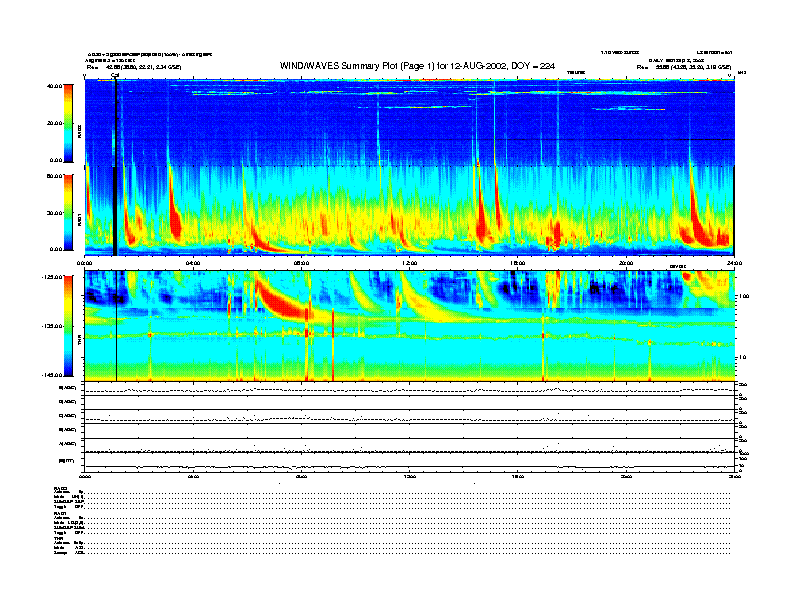Click the 10 tick label on the TNR frequency axis

[743, 358]
